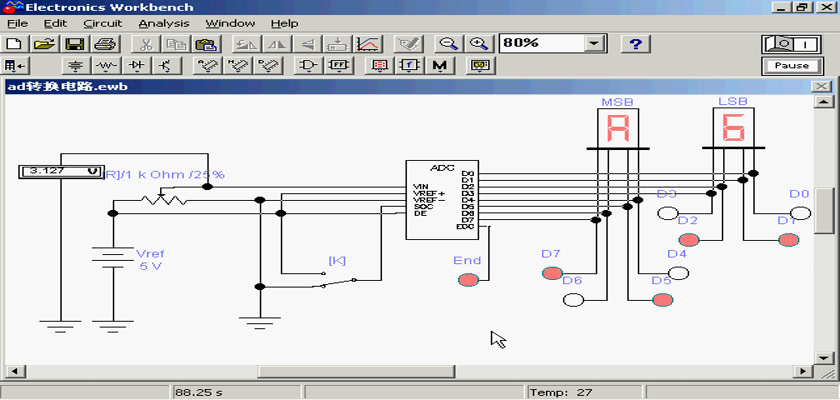
Task: Open the File menu
Action: tap(17, 24)
